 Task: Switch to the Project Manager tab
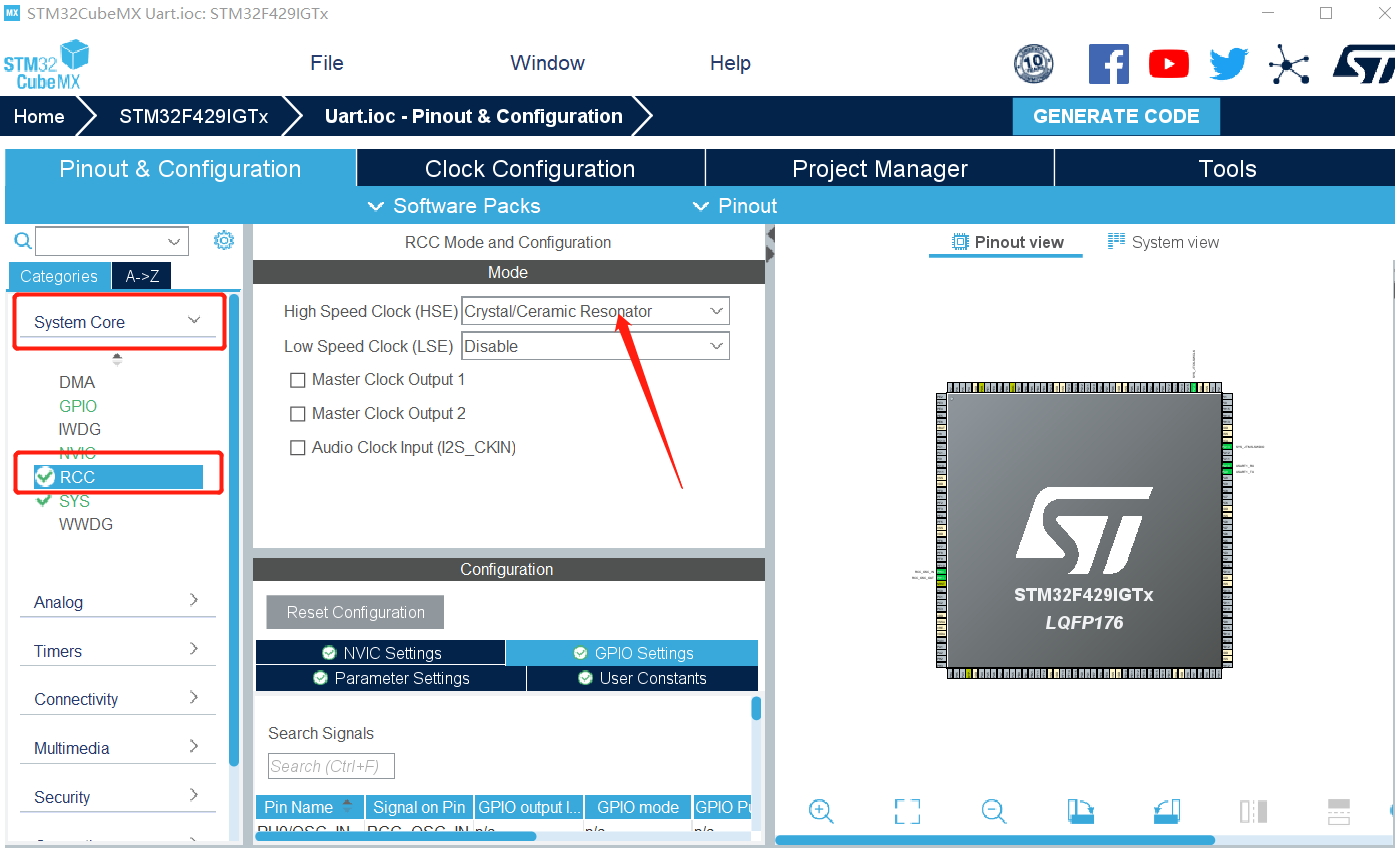[880, 168]
